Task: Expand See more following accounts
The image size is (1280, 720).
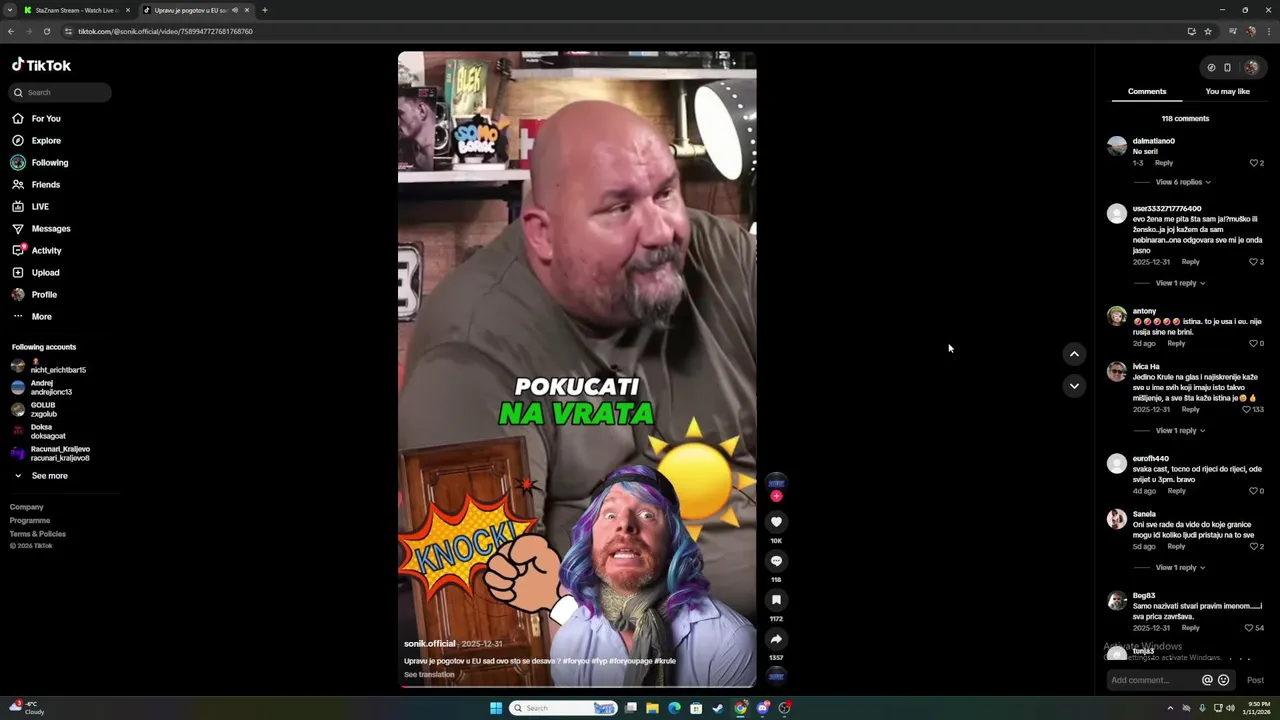Action: [49, 476]
